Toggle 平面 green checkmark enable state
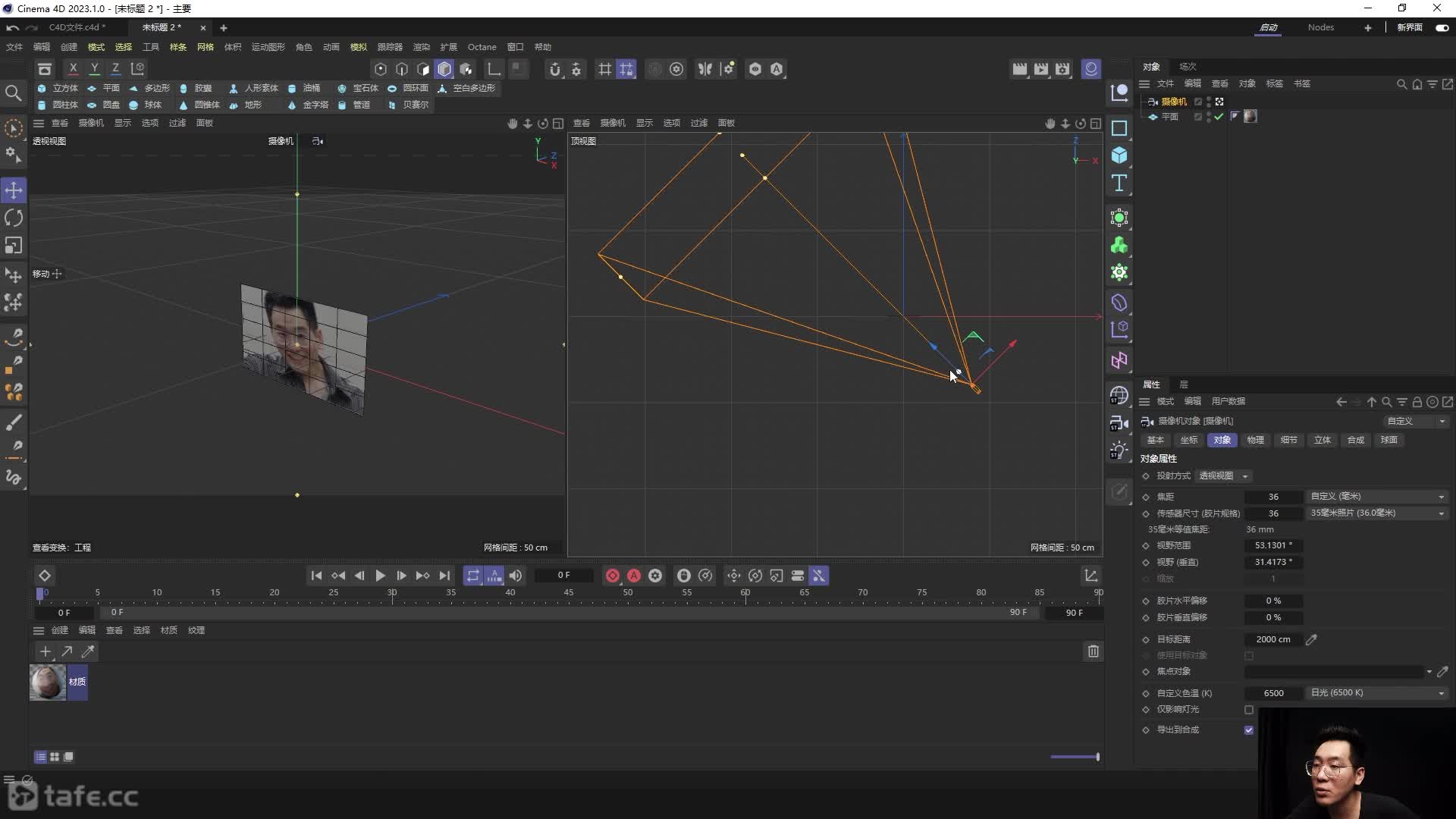This screenshot has width=1456, height=819. pyautogui.click(x=1219, y=117)
